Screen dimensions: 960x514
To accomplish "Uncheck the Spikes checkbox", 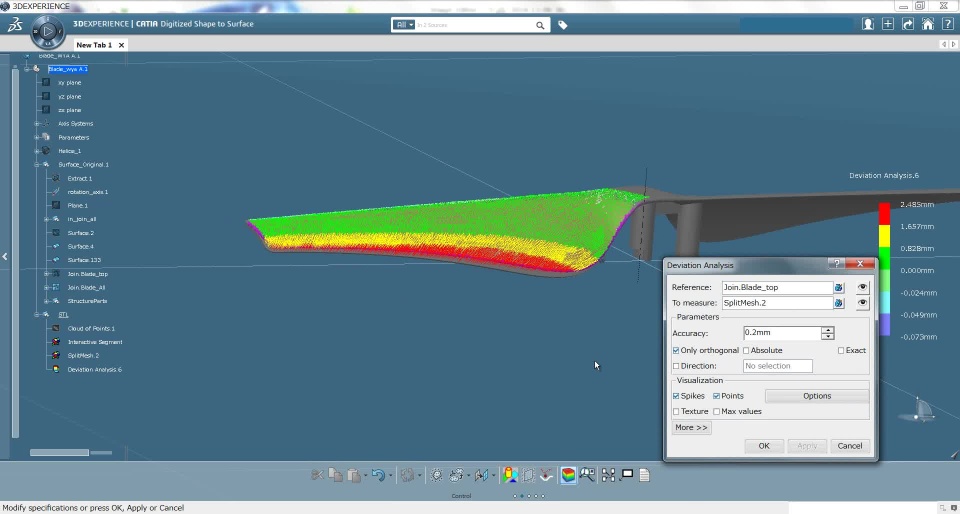I will pyautogui.click(x=676, y=396).
